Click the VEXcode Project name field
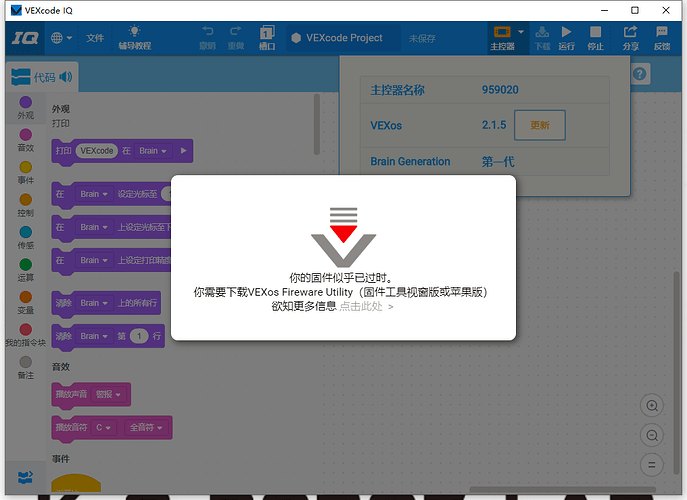Viewport: 687px width, 500px height. [344, 38]
